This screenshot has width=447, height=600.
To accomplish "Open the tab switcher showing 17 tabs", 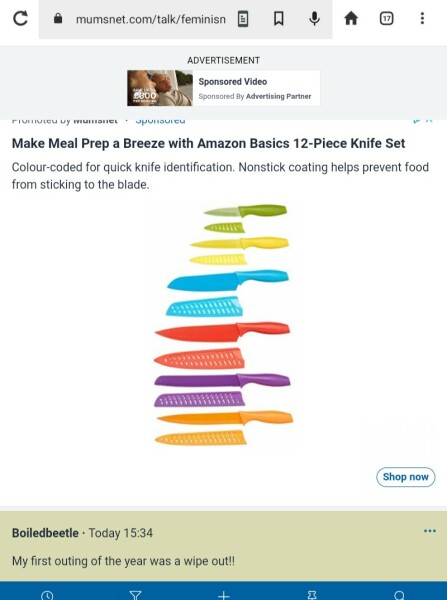I will (387, 18).
